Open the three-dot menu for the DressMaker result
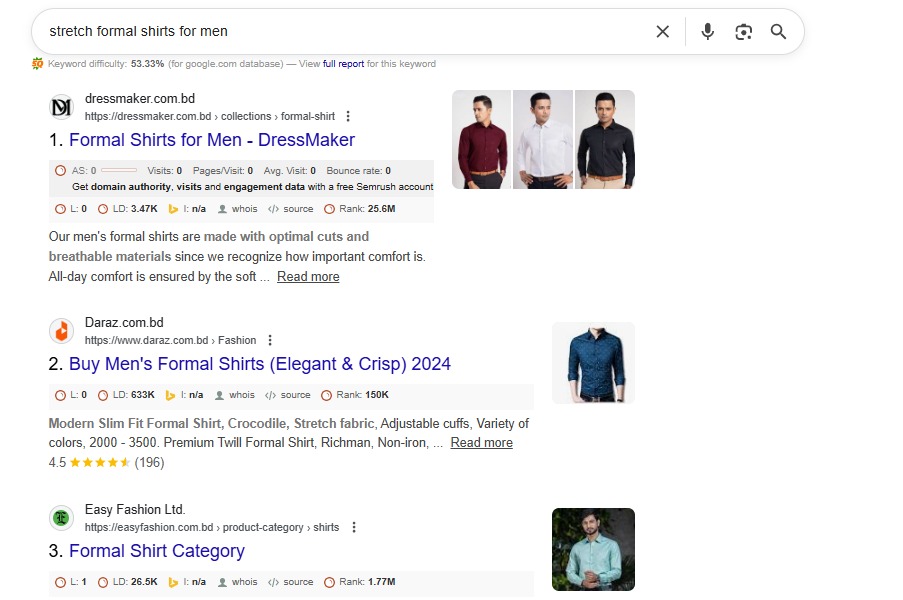The image size is (903, 600). [x=348, y=117]
